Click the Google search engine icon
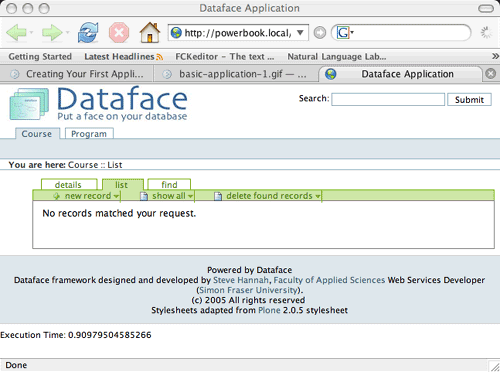Screen dimensions: 500x372 click(x=342, y=33)
